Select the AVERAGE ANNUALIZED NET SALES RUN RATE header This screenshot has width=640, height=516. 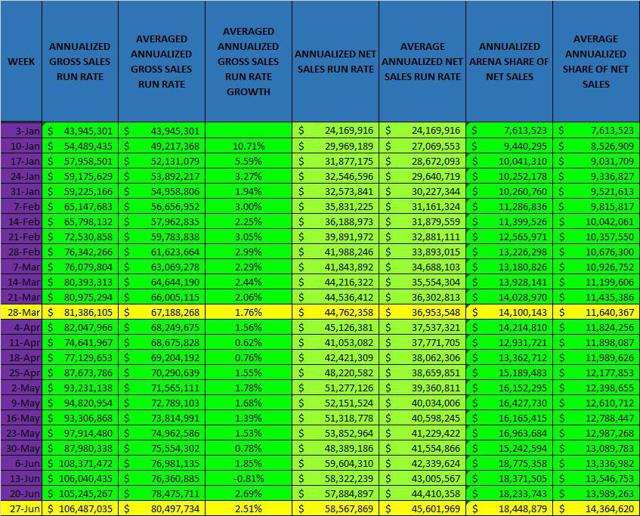422,61
